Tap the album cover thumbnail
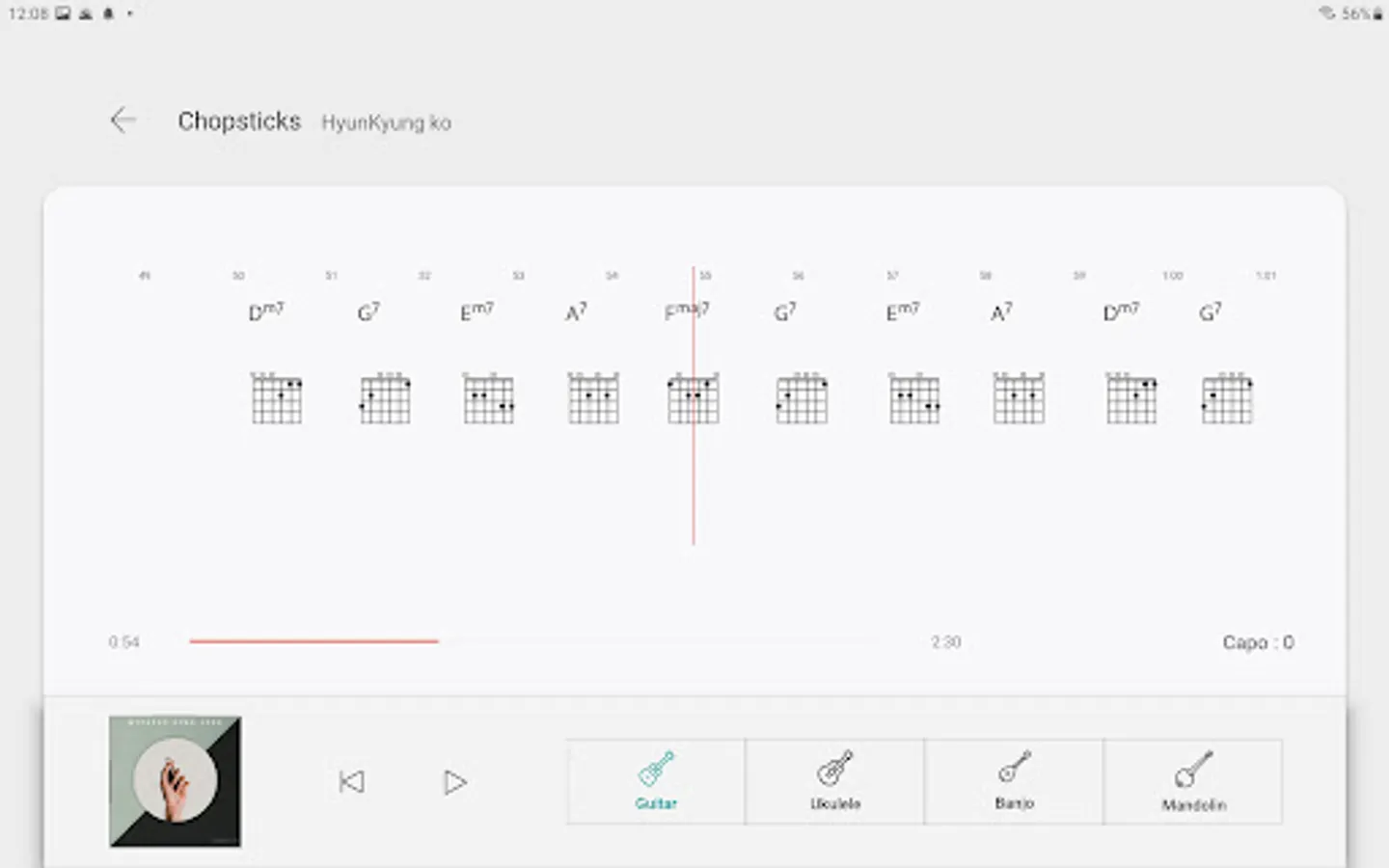The height and width of the screenshot is (868, 1389). [x=175, y=781]
